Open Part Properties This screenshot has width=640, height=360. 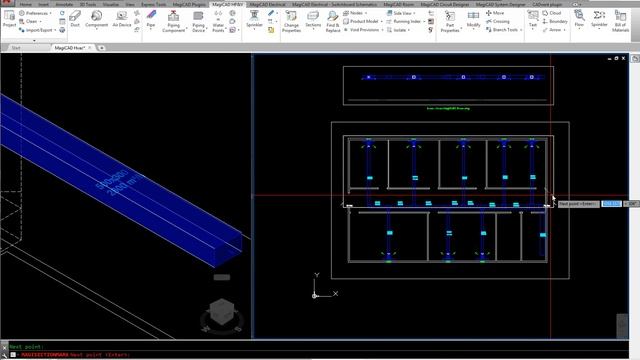point(450,21)
